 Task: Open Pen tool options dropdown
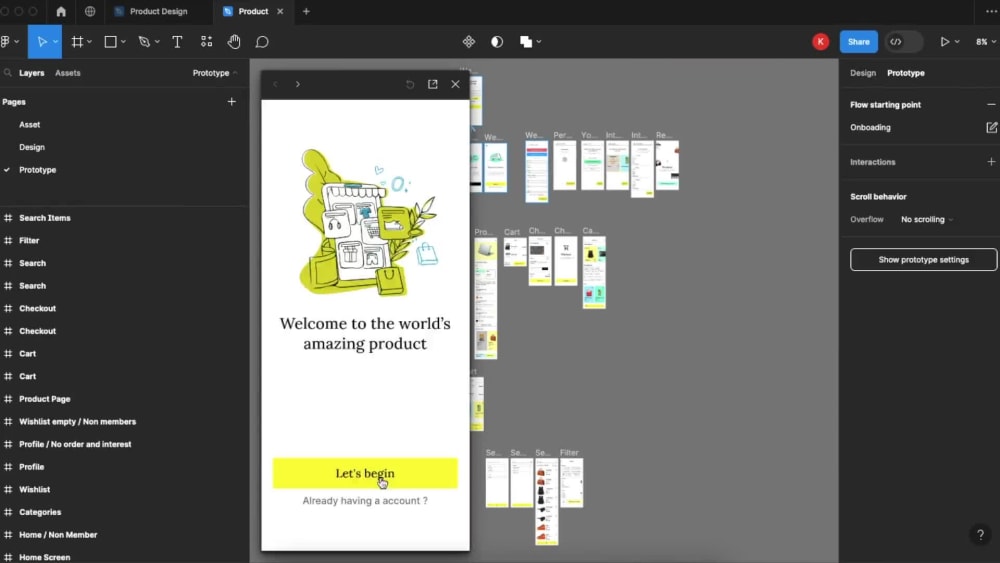[157, 41]
